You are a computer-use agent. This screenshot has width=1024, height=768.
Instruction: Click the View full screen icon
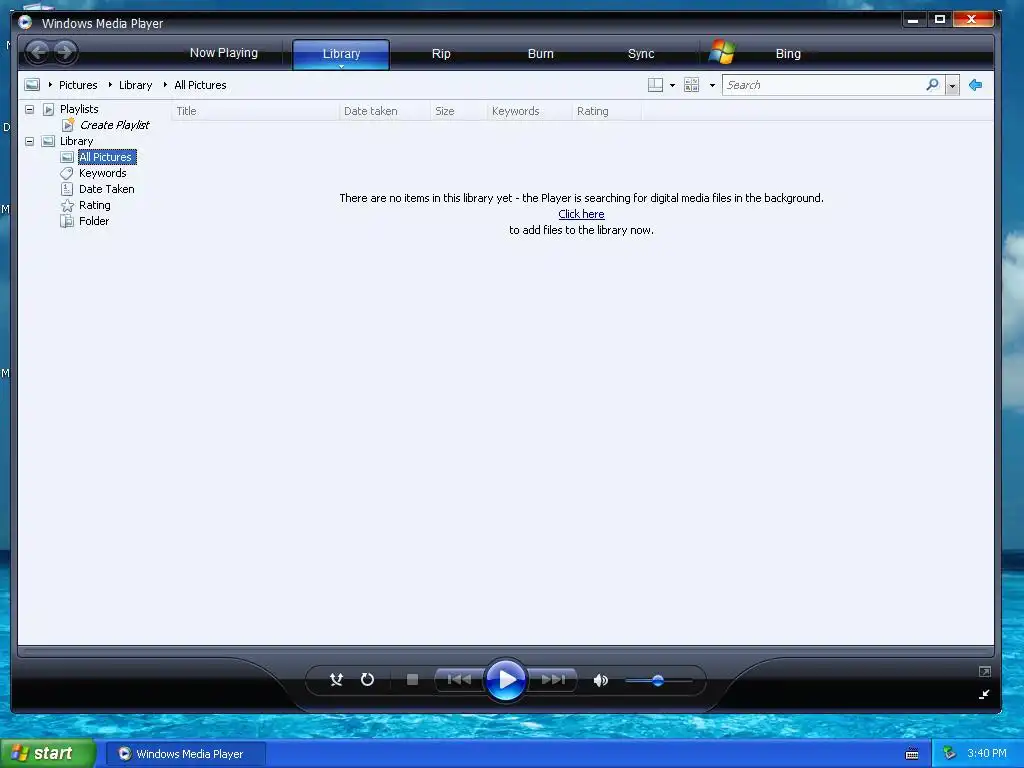click(x=984, y=671)
